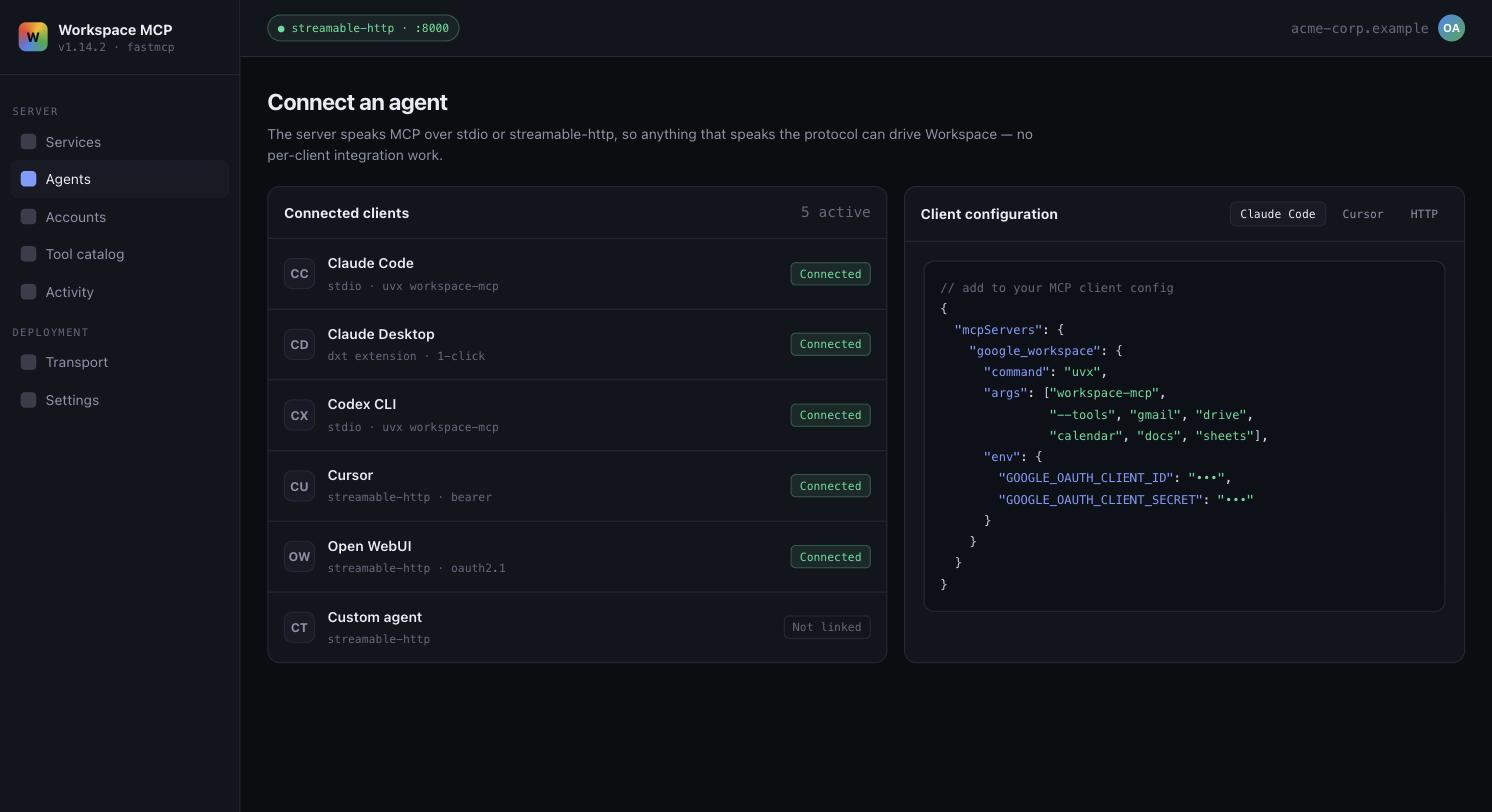Click the Services sidebar icon
Viewport: 1492px width, 812px height.
(x=28, y=142)
